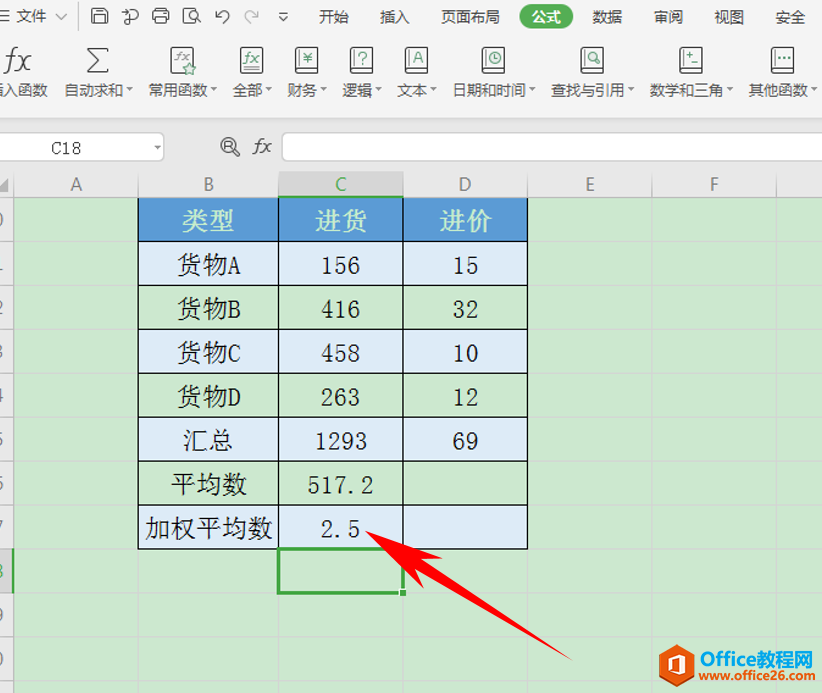Click the Print icon in quick toolbar
This screenshot has height=693, width=822.
click(160, 16)
